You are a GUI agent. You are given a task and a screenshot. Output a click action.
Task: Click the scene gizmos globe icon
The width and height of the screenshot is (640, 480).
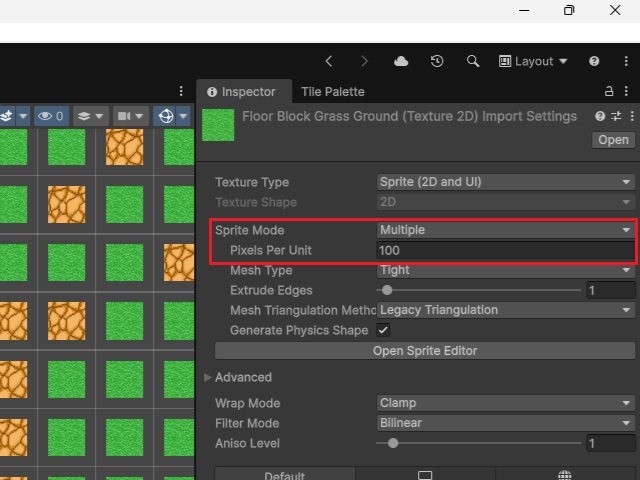[166, 116]
